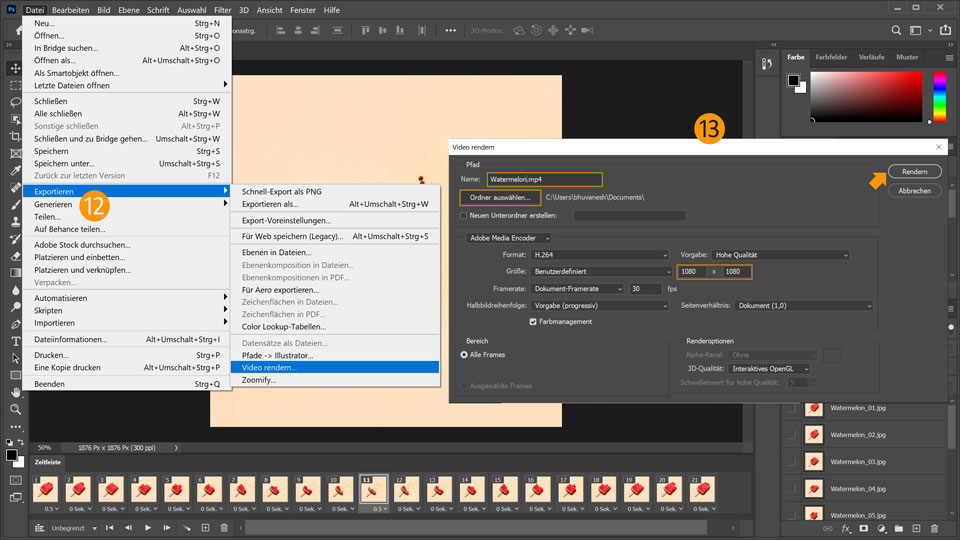
Task: Delete selected frame with trash icon
Action: click(x=223, y=527)
